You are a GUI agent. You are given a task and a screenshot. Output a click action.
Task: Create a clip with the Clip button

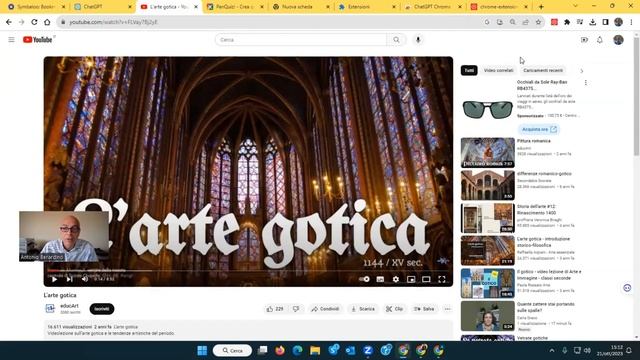(394, 309)
